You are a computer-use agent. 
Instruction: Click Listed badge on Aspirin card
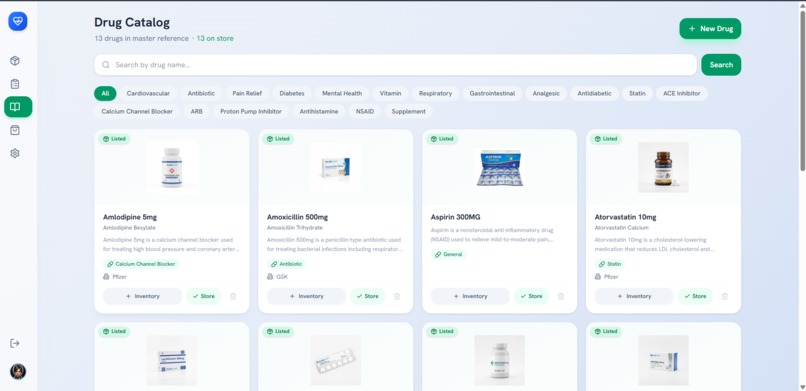click(442, 139)
